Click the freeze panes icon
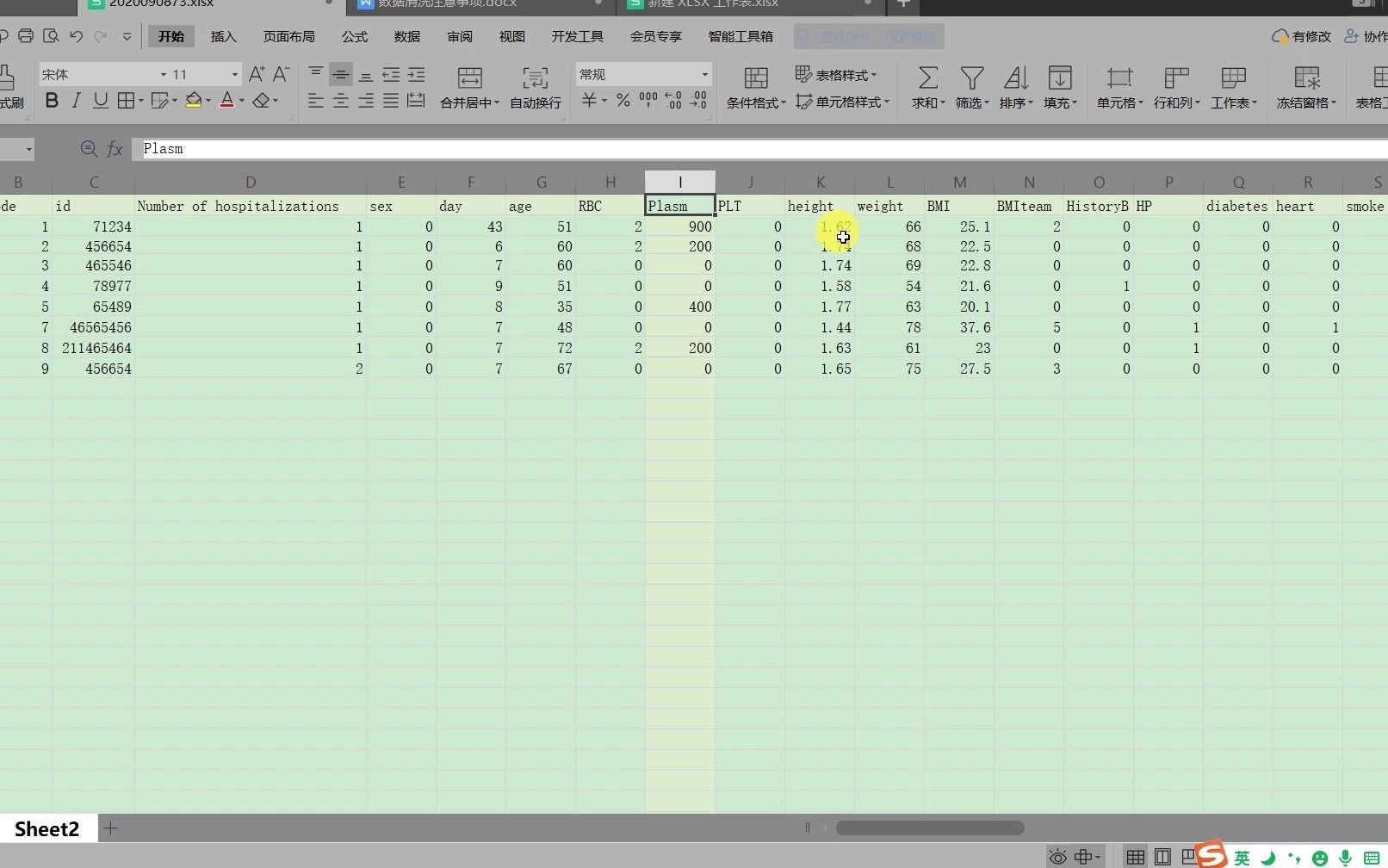Image resolution: width=1388 pixels, height=868 pixels. tap(1307, 78)
